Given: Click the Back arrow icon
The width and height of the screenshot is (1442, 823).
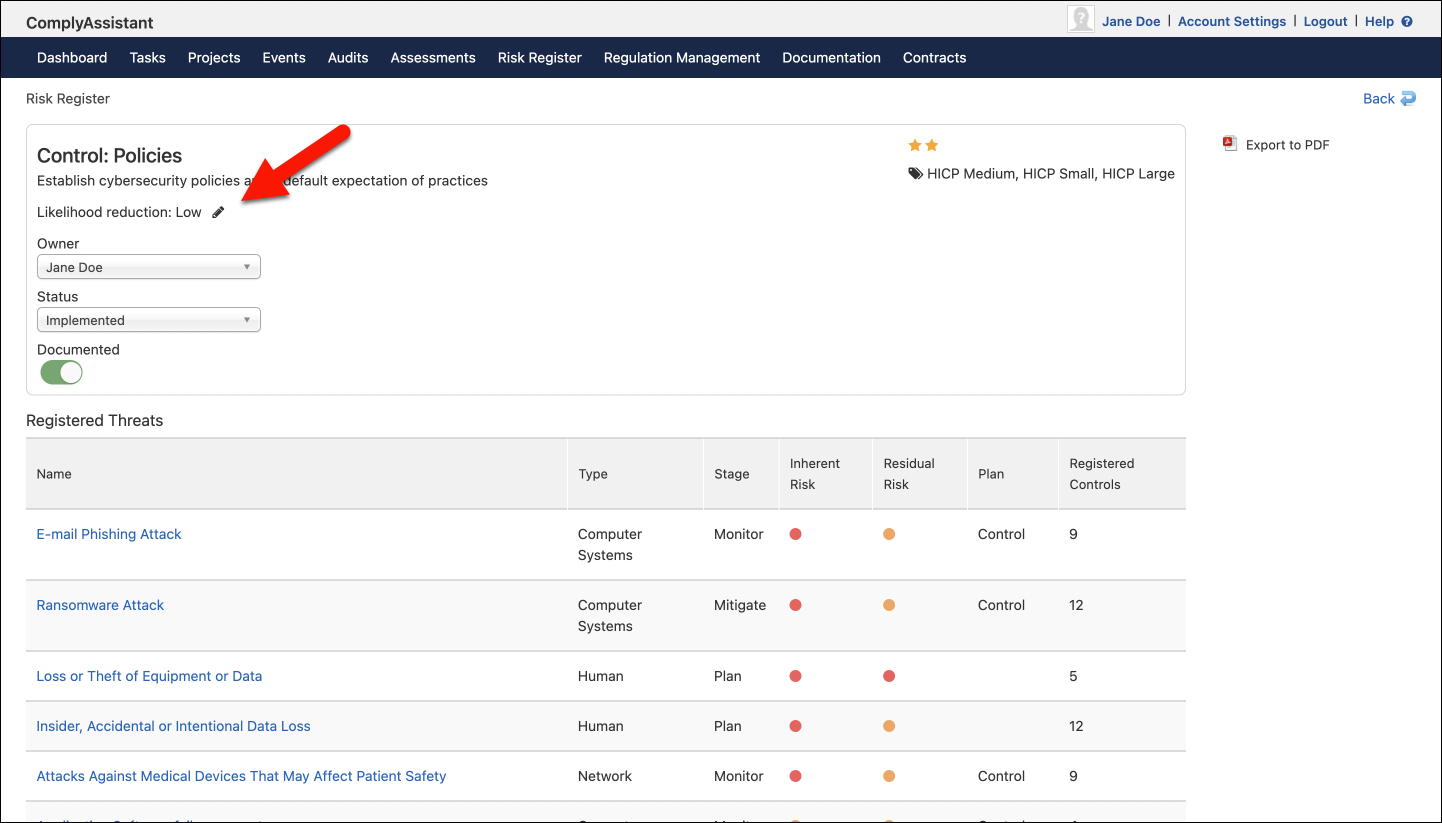Looking at the screenshot, I should coord(1408,98).
